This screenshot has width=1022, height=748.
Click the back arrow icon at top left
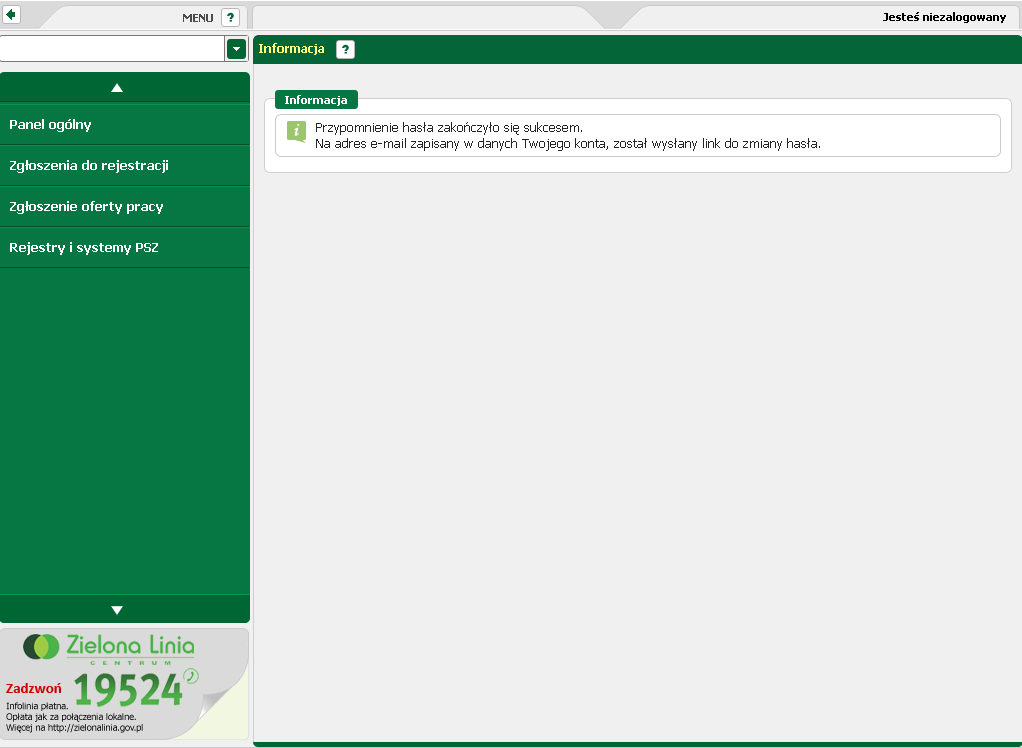coord(11,14)
